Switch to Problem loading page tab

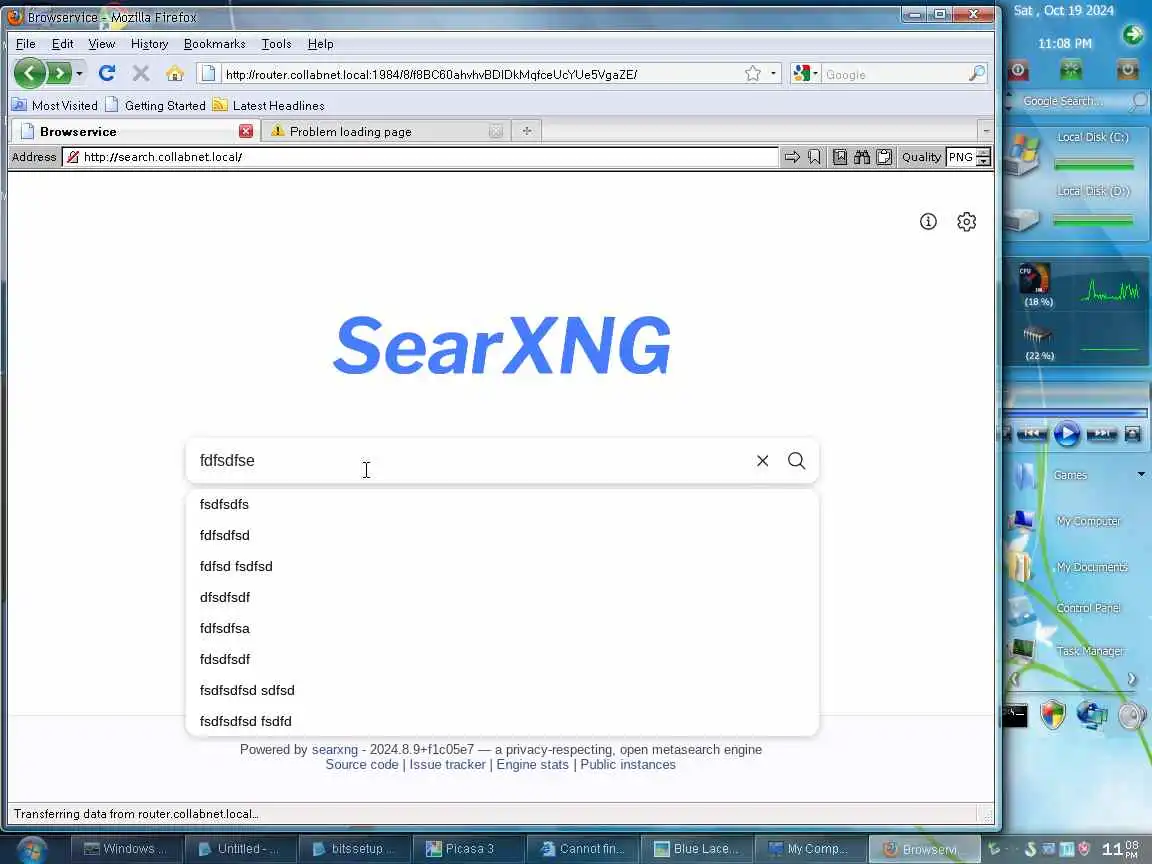(x=386, y=132)
